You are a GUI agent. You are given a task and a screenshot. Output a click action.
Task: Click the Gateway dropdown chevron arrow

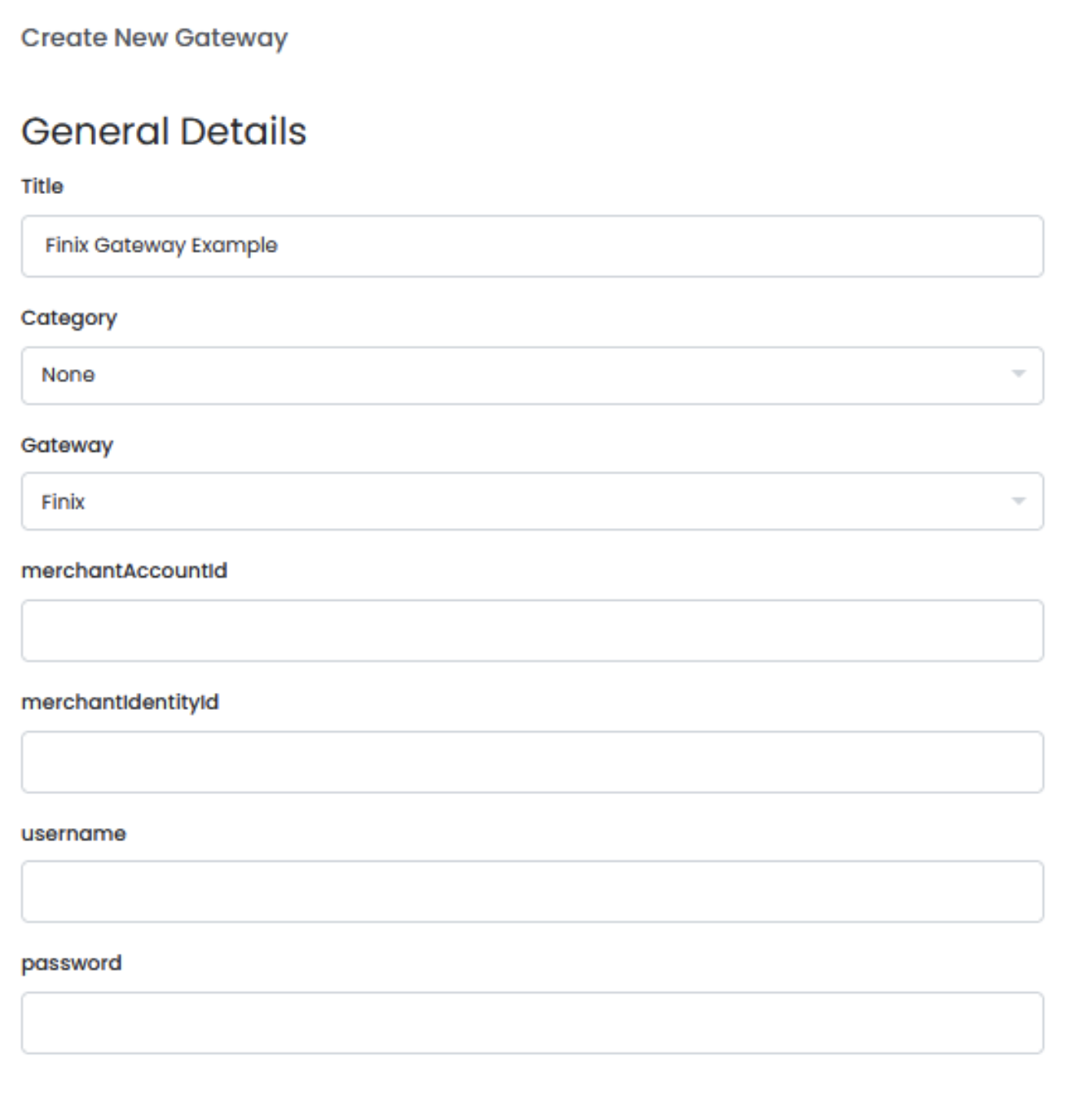[1019, 500]
